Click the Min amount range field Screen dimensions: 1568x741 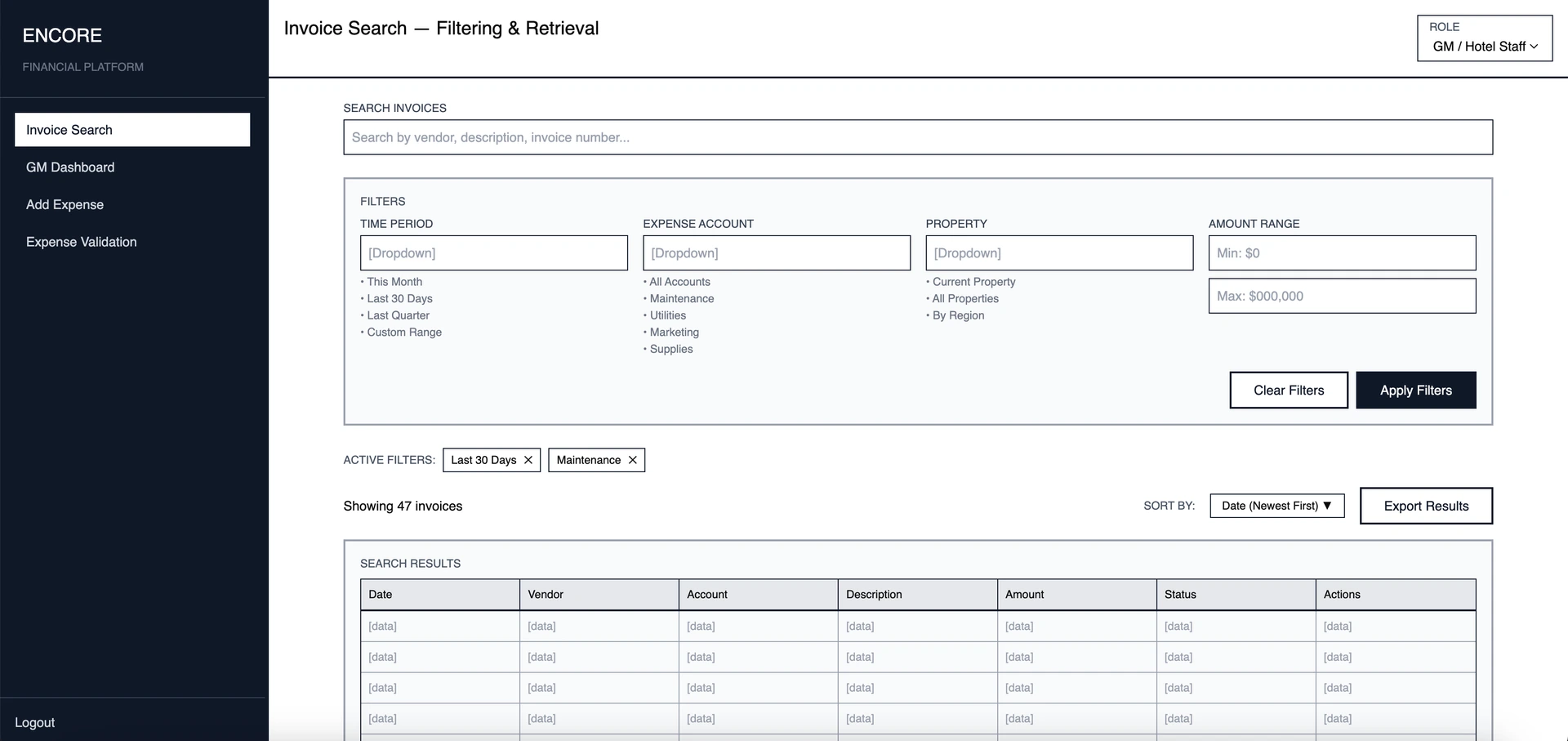[x=1341, y=252]
